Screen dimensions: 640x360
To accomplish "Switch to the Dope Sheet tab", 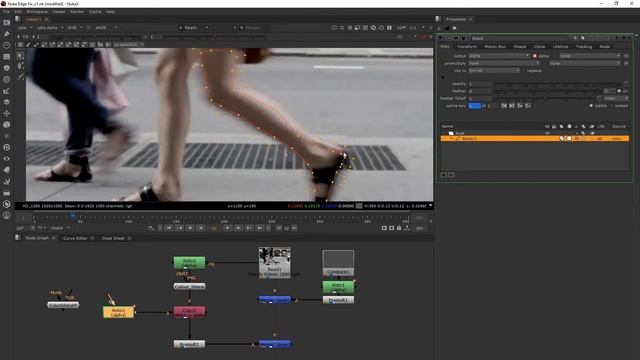I will point(113,238).
